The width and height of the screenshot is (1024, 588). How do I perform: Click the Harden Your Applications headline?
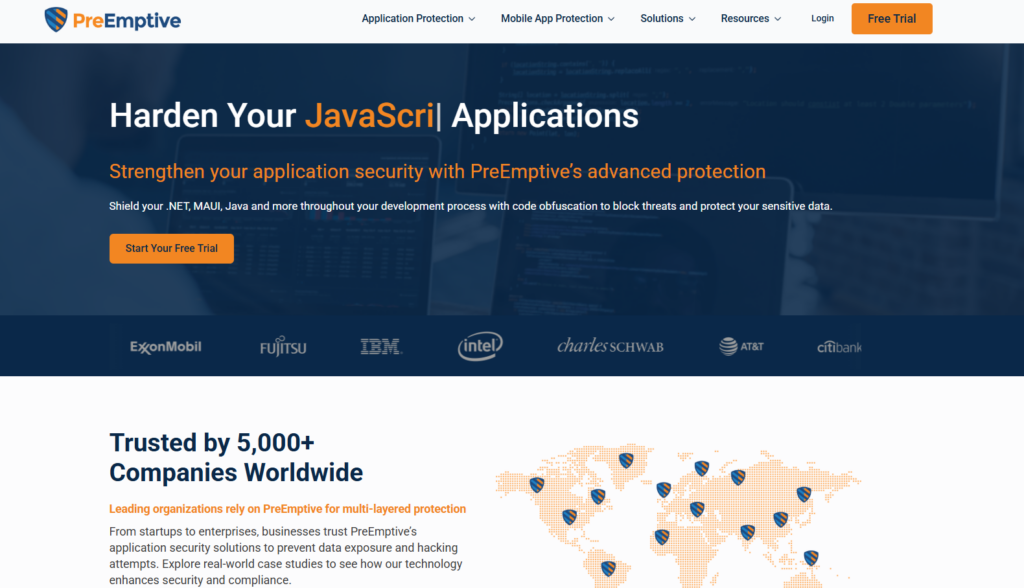click(x=373, y=116)
